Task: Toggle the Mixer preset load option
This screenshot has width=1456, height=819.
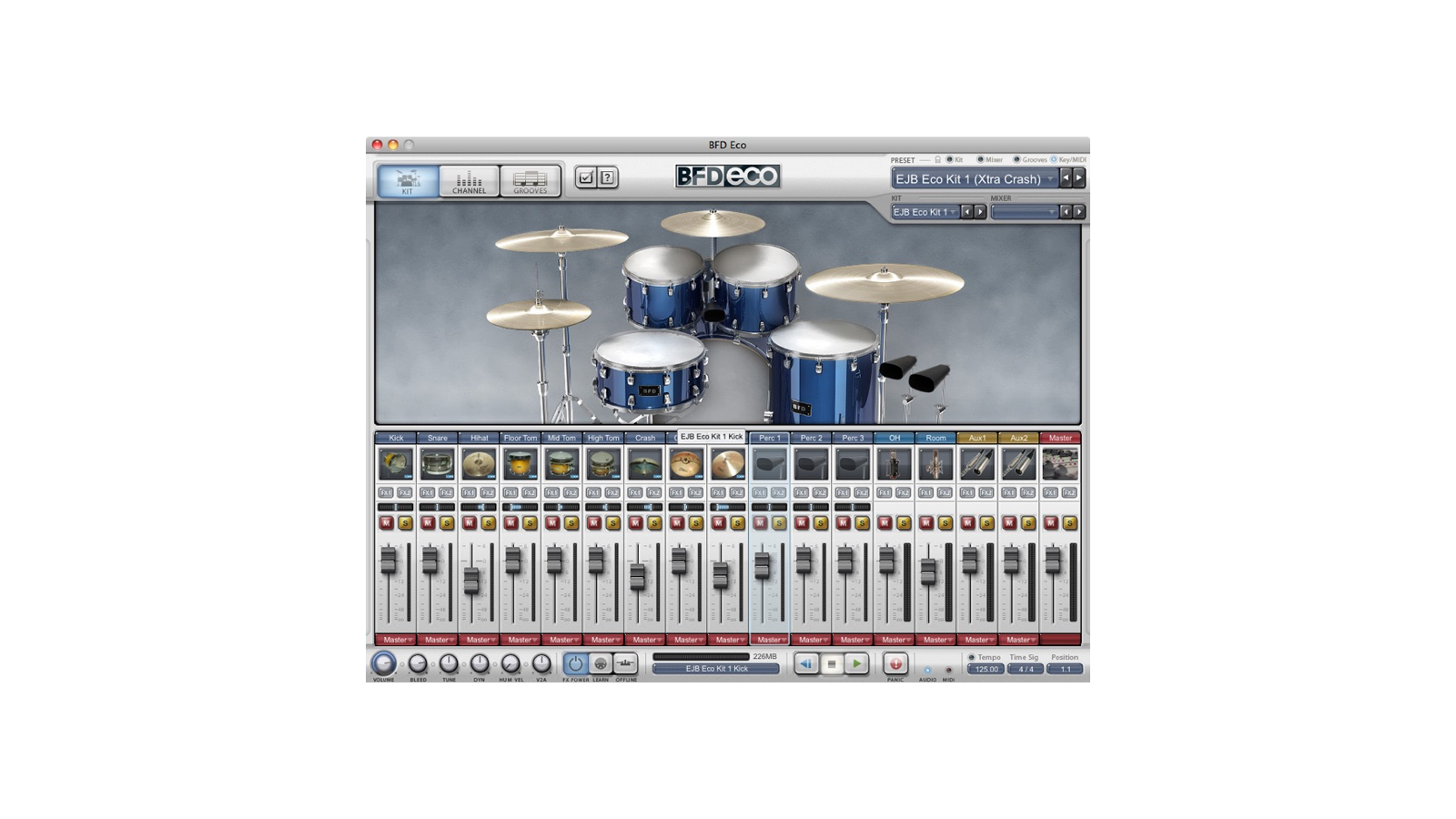Action: pos(981,159)
